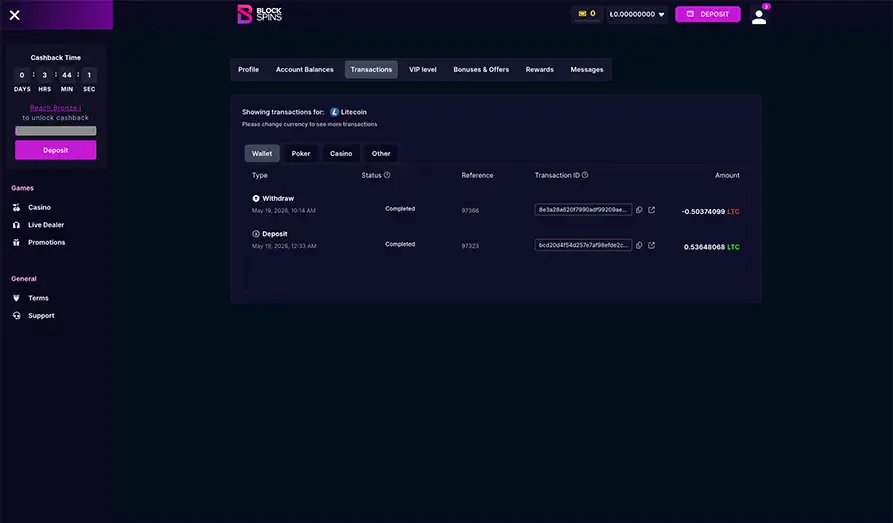Click the Deposit row icon
The height and width of the screenshot is (523, 893).
(256, 234)
